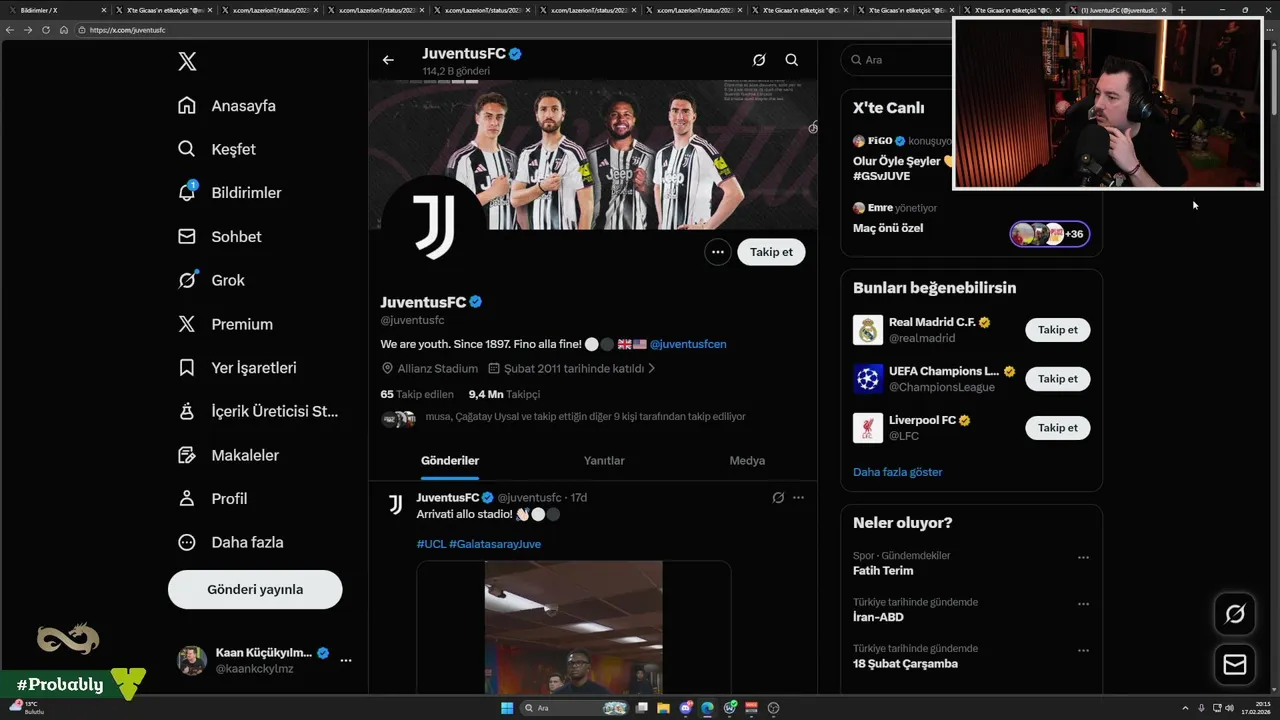1280x720 pixels.
Task: Open options for İran-ABD trend
Action: tap(1083, 604)
